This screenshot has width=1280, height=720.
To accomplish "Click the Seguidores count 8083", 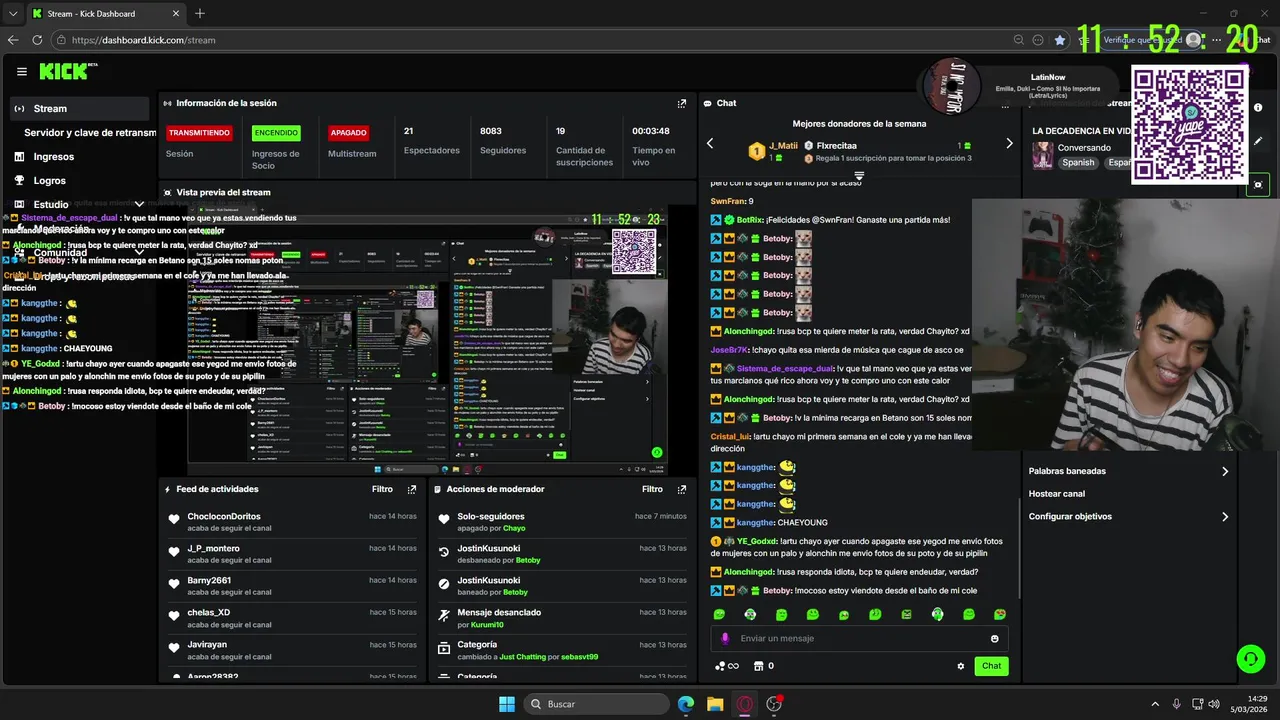I will click(x=491, y=131).
